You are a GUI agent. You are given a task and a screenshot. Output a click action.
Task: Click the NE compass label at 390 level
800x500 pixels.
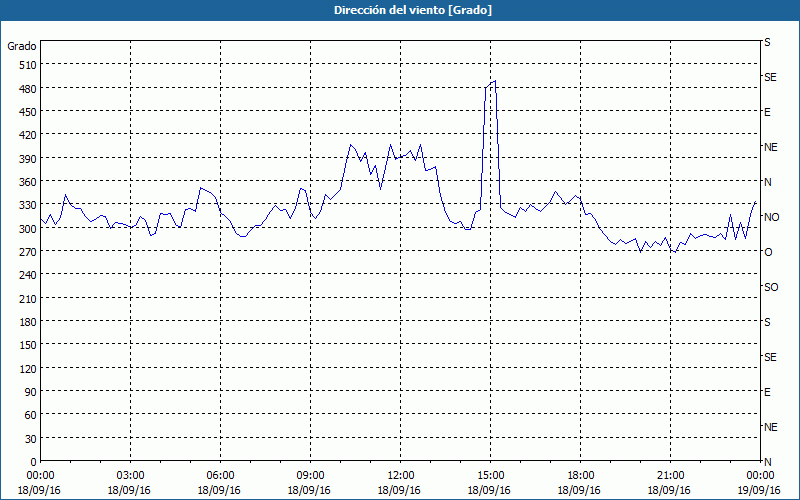click(x=770, y=147)
